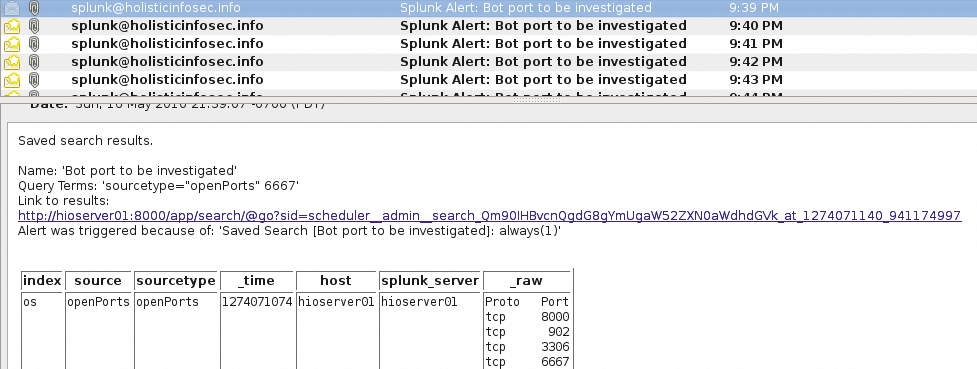
Task: Click the 'Query Terms' line
Action: coord(159,186)
